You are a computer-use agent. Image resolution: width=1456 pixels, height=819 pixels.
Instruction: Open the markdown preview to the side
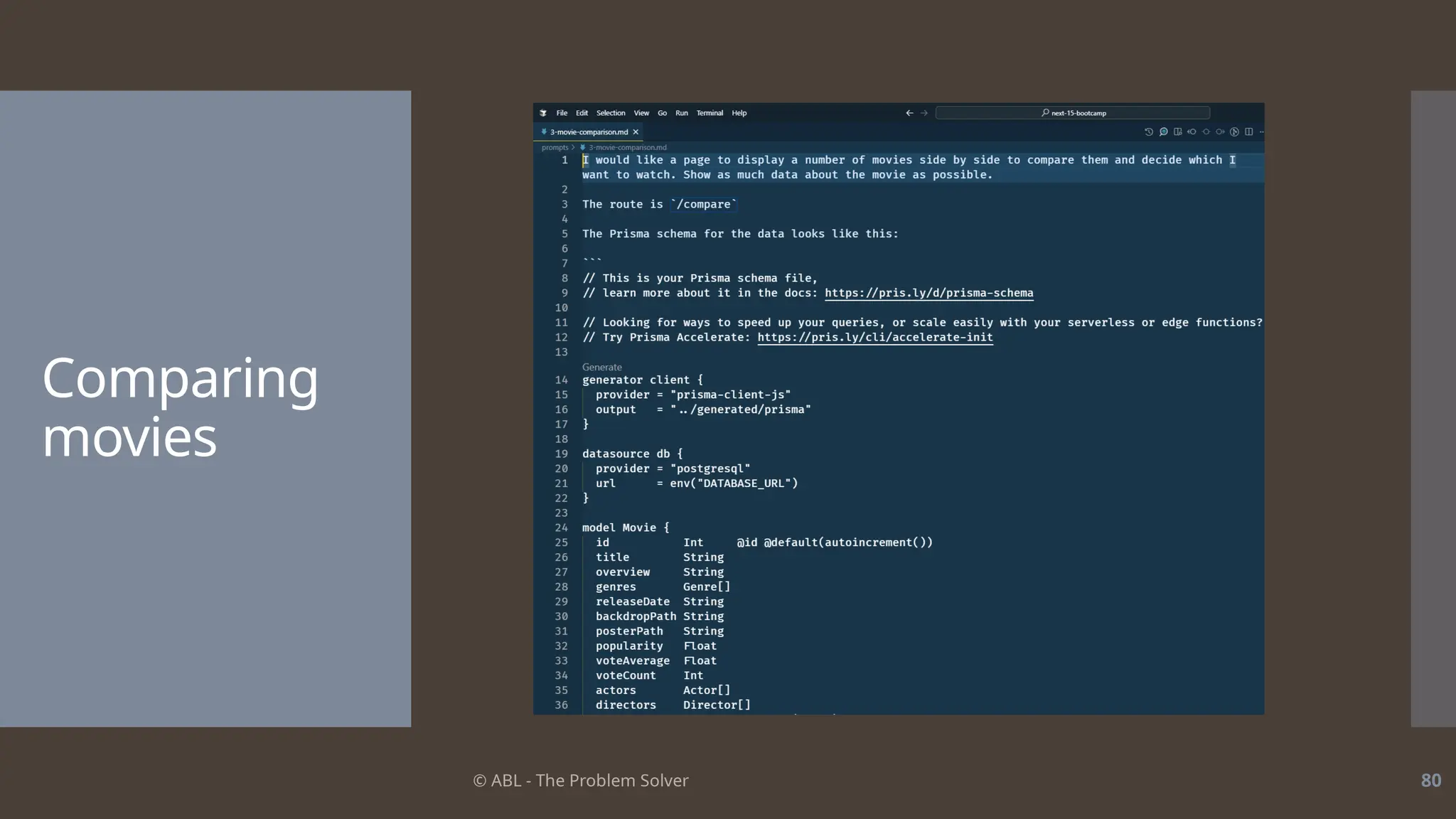[1178, 132]
